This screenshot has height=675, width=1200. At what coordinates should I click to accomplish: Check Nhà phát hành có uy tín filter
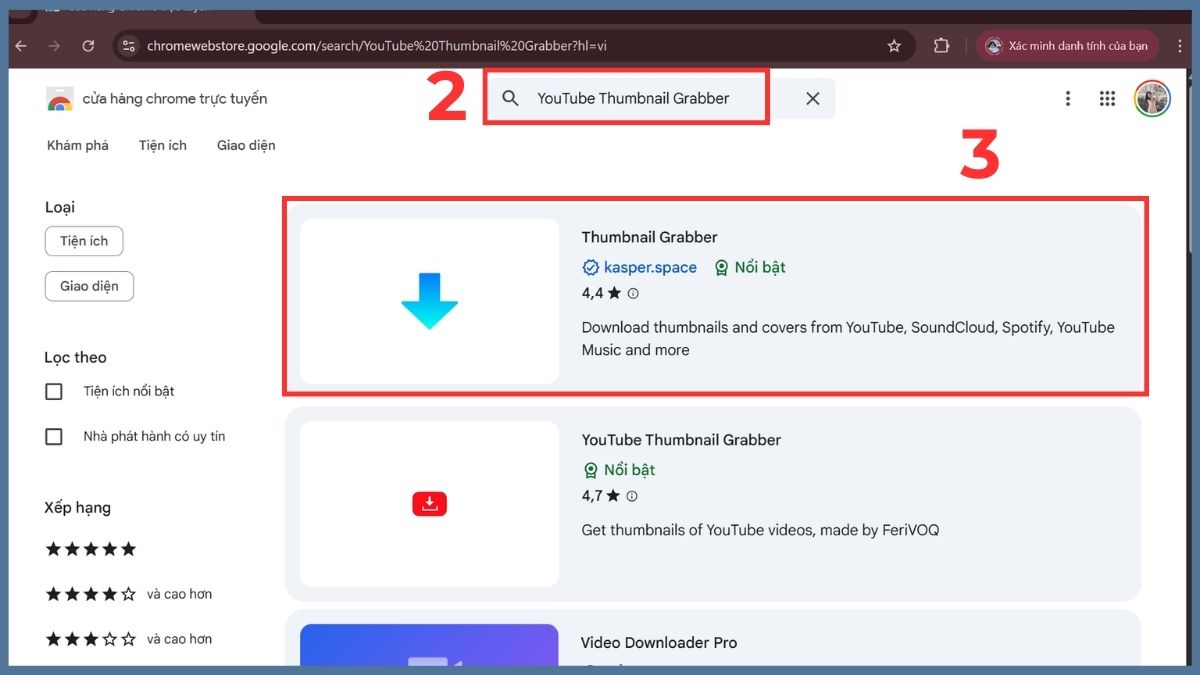[x=54, y=436]
